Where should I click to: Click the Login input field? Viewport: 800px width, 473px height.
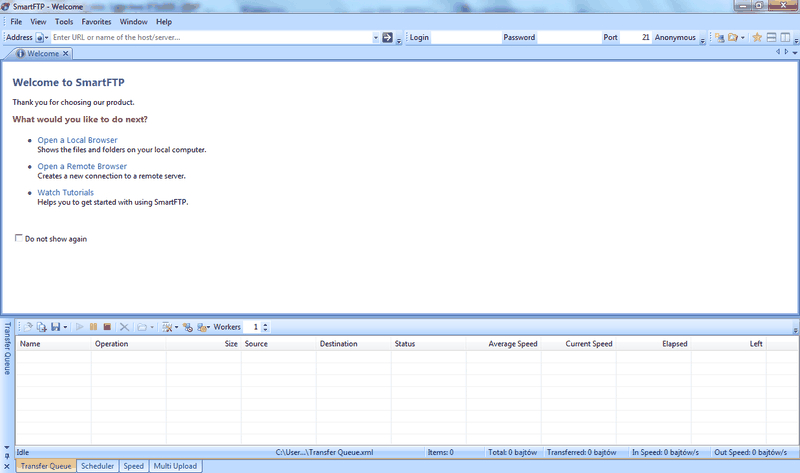[465, 37]
